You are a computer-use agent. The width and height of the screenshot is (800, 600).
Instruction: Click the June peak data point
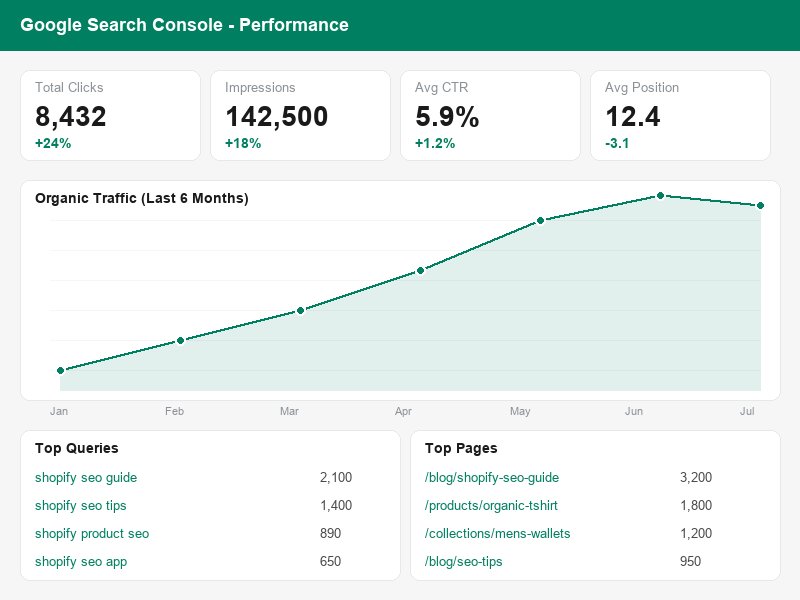tap(660, 195)
